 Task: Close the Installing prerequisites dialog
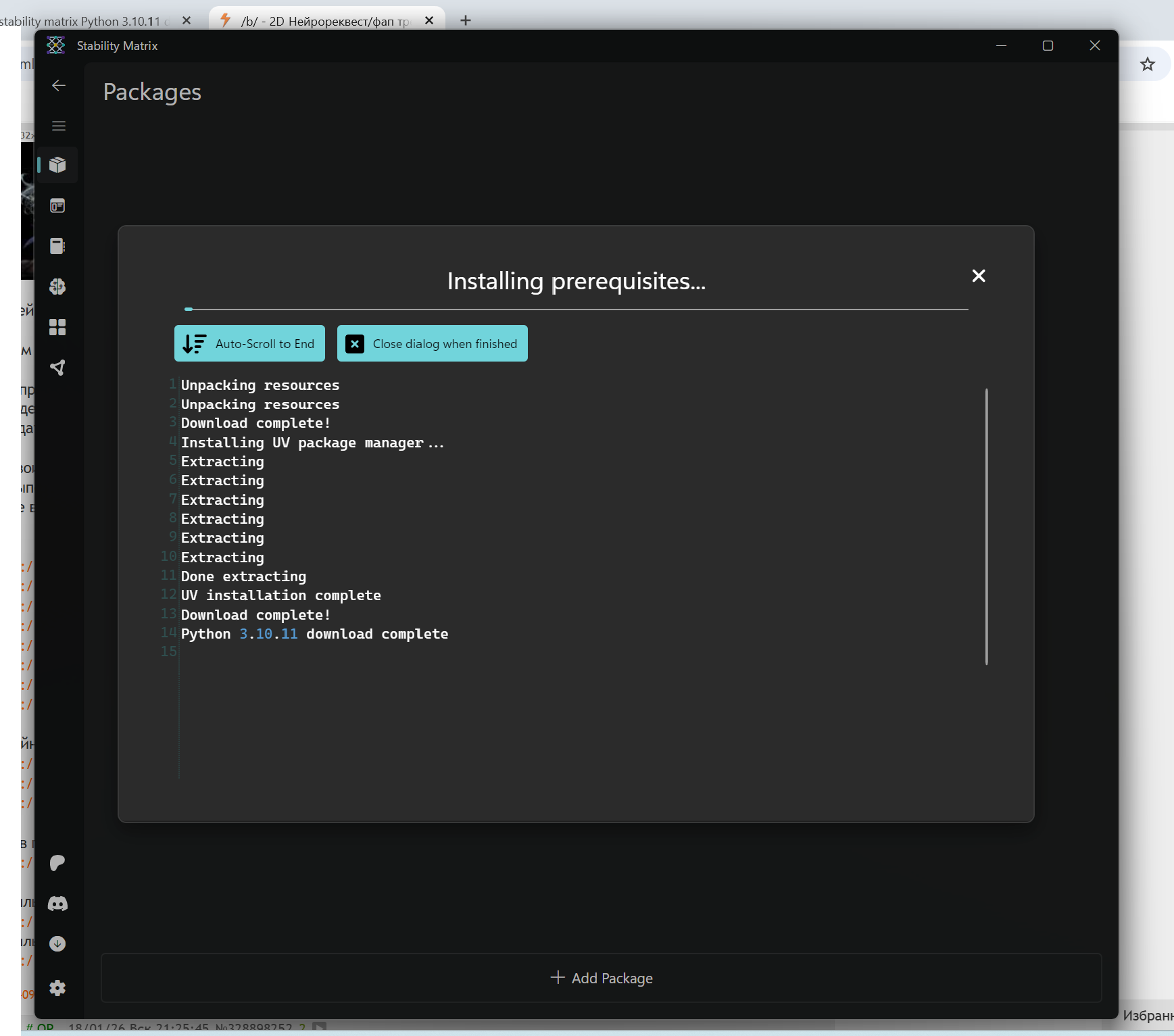pos(979,276)
